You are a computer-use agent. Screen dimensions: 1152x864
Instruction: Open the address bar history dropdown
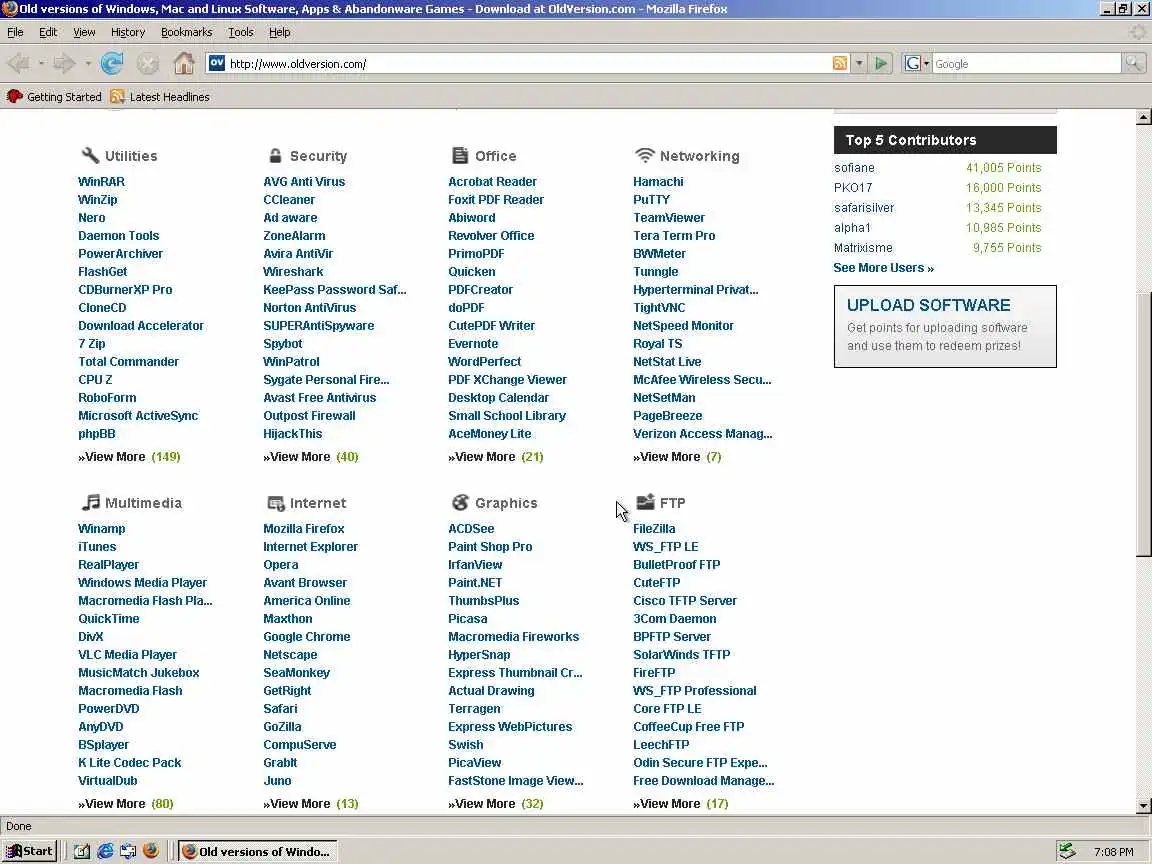coord(859,64)
